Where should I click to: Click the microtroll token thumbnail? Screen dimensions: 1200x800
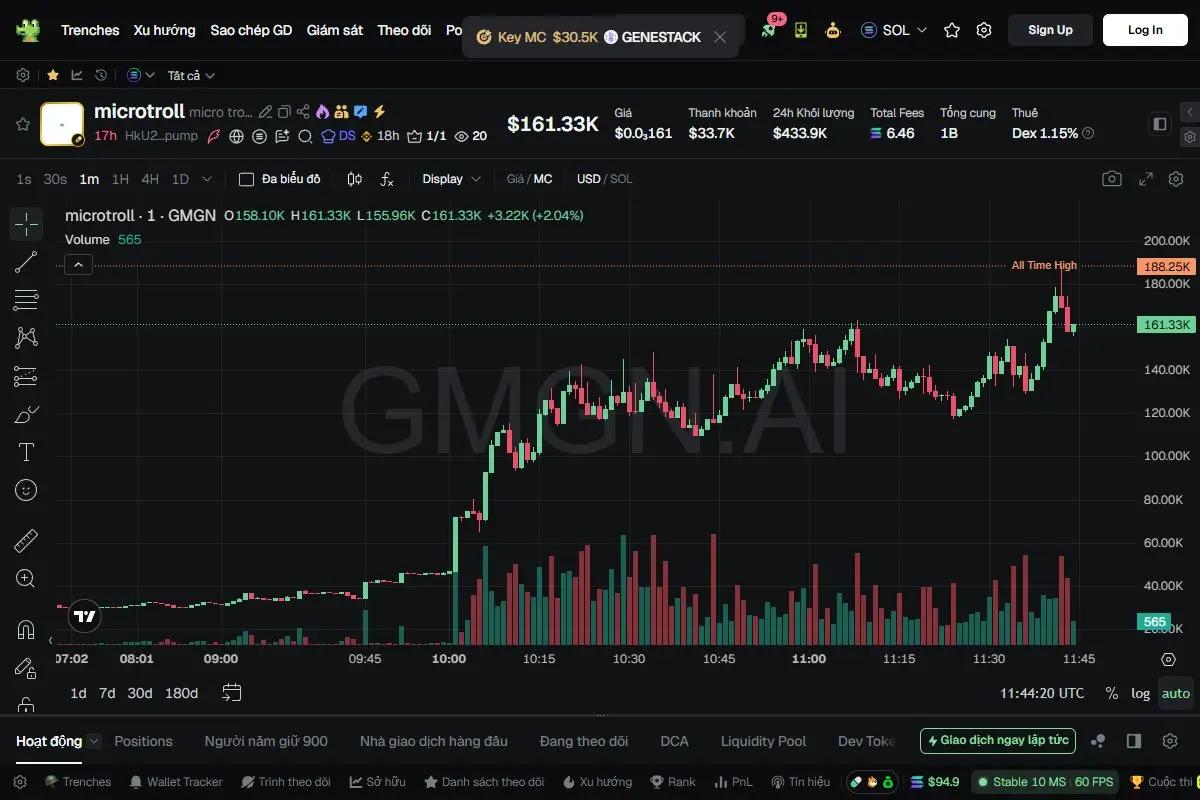tap(62, 124)
